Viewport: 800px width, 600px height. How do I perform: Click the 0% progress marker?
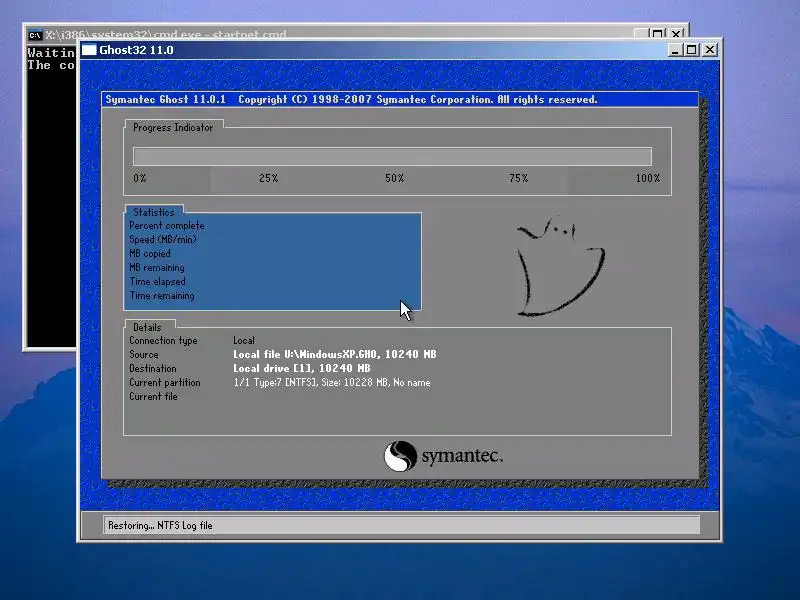140,178
